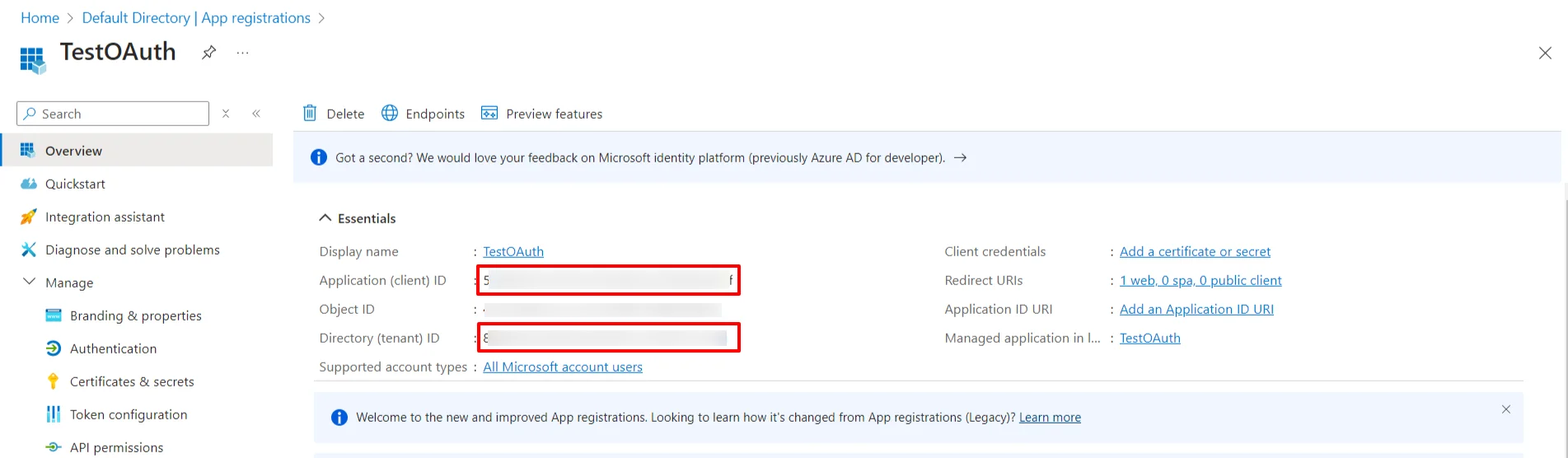Viewport: 1568px width, 458px height.
Task: Click the Overview grid icon
Action: (x=28, y=150)
